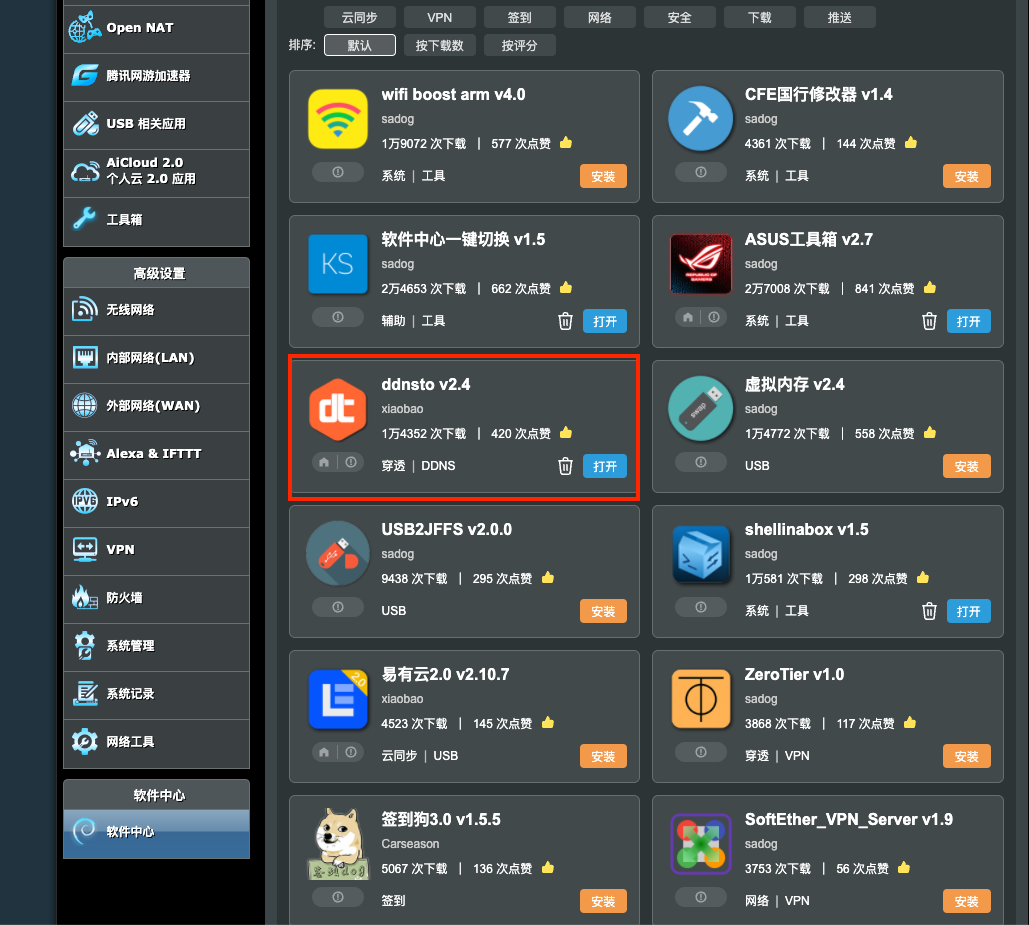
Task: Open USB 相关应用 in the sidebar
Action: pyautogui.click(x=156, y=125)
